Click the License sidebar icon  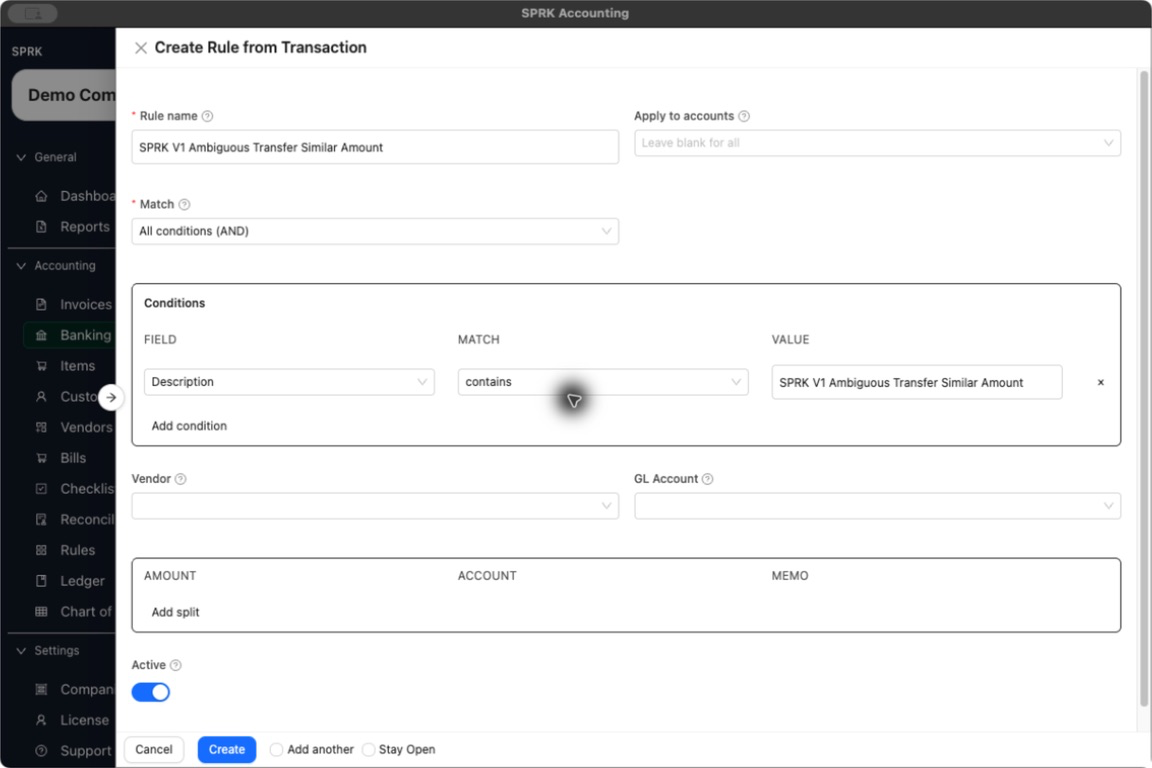41,720
